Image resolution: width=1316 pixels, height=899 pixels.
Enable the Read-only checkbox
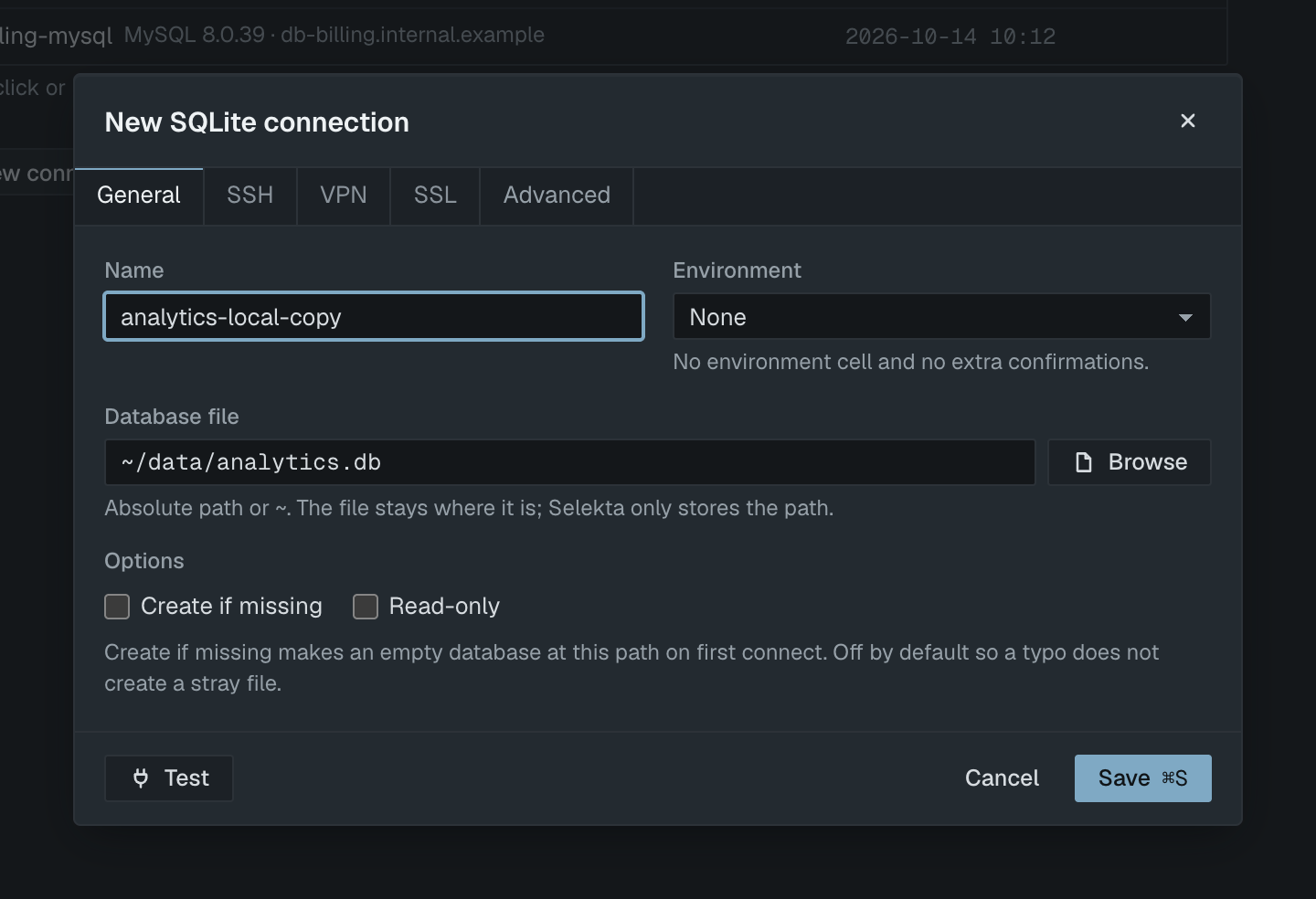tap(366, 607)
